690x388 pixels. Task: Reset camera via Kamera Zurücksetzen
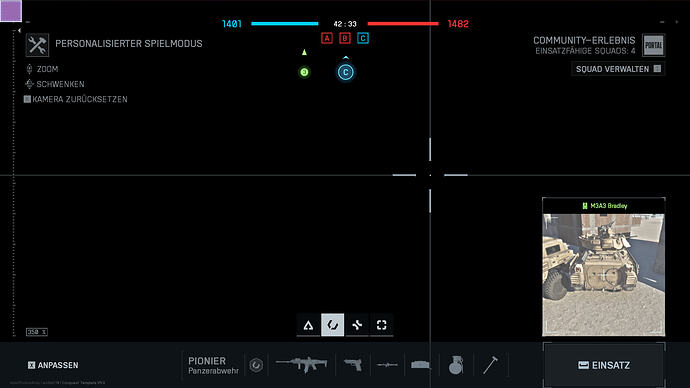coord(76,99)
